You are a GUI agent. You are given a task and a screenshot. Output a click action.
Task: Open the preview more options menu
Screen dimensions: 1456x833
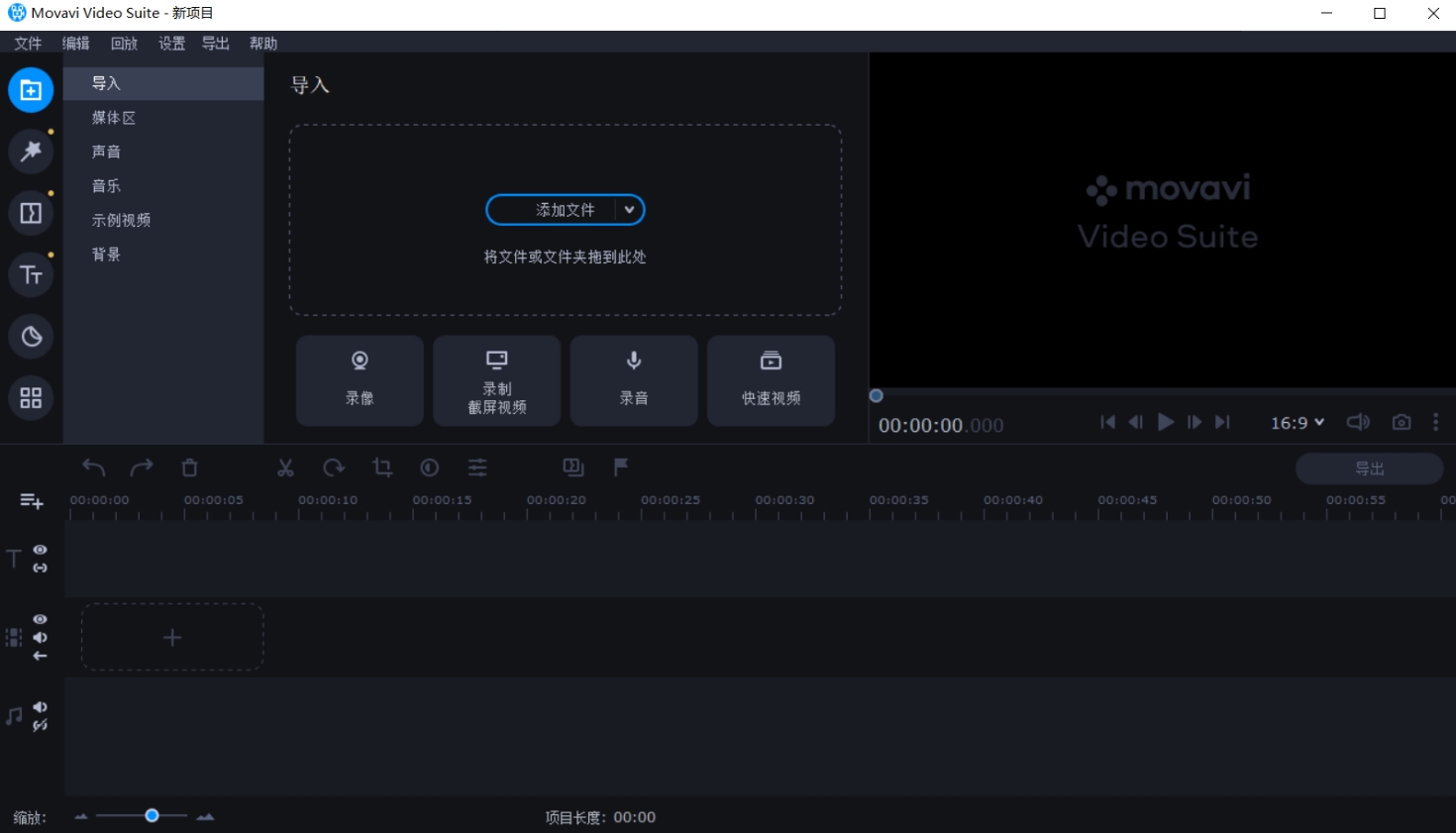coord(1436,422)
